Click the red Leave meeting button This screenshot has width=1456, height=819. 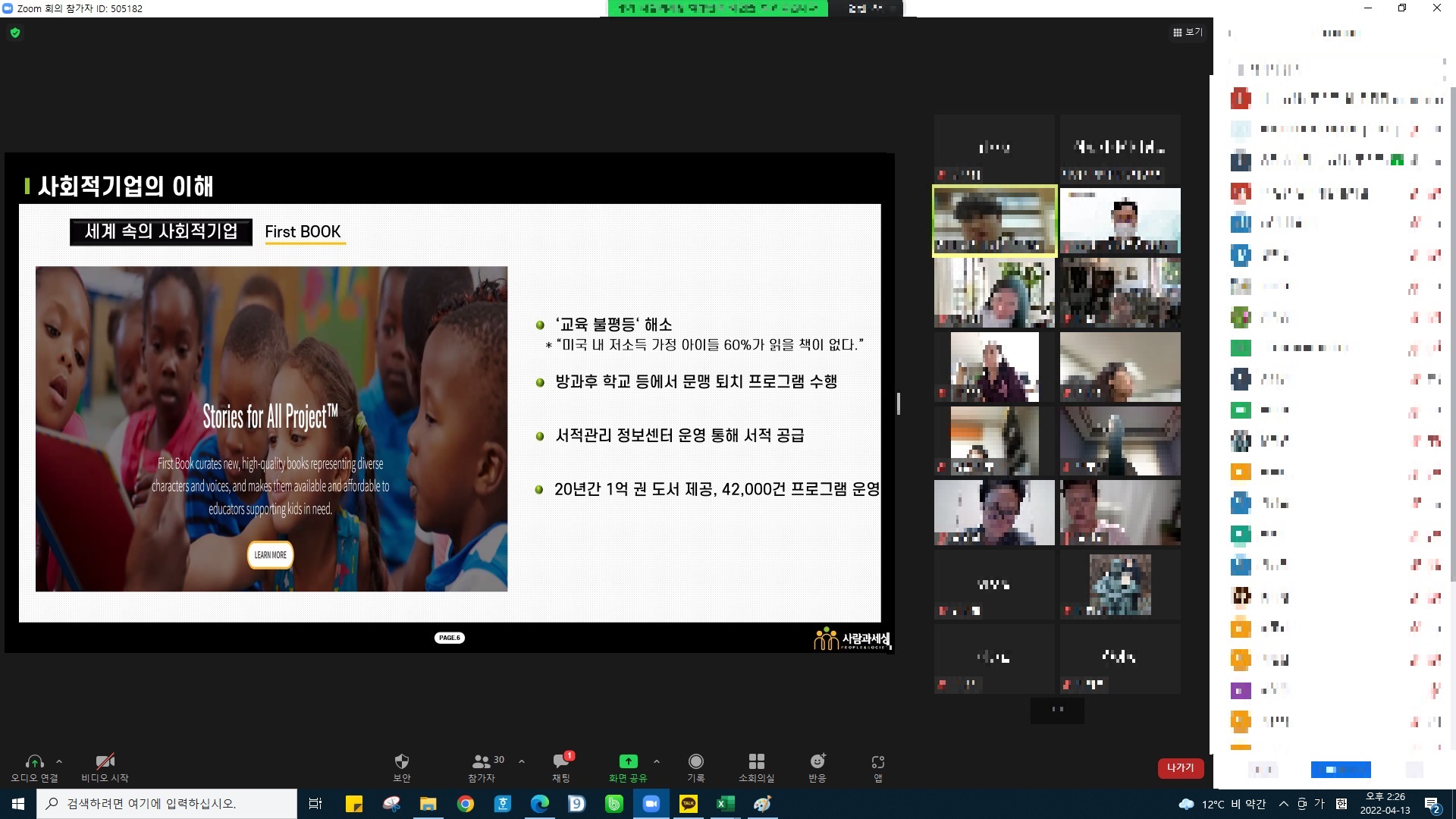click(1181, 768)
